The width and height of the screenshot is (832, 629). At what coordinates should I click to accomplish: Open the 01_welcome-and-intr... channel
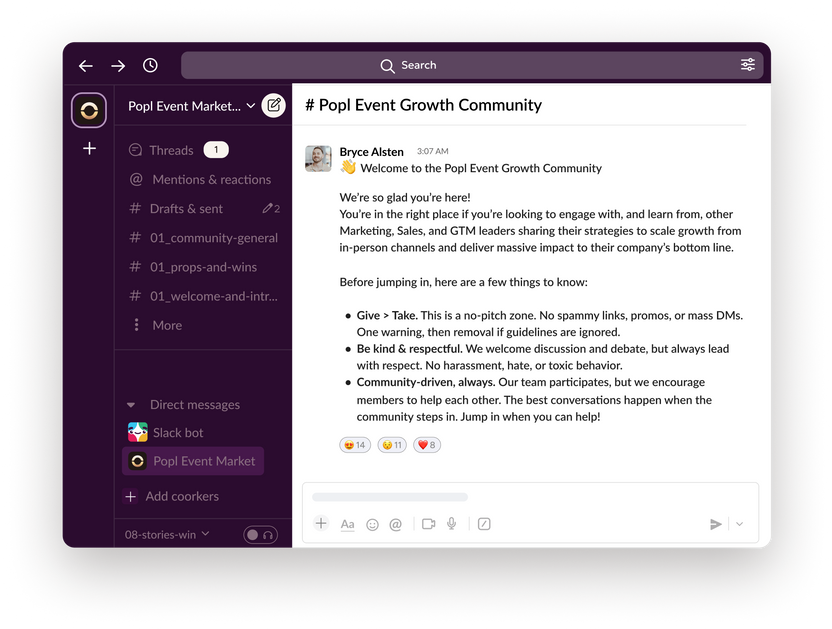tap(204, 296)
